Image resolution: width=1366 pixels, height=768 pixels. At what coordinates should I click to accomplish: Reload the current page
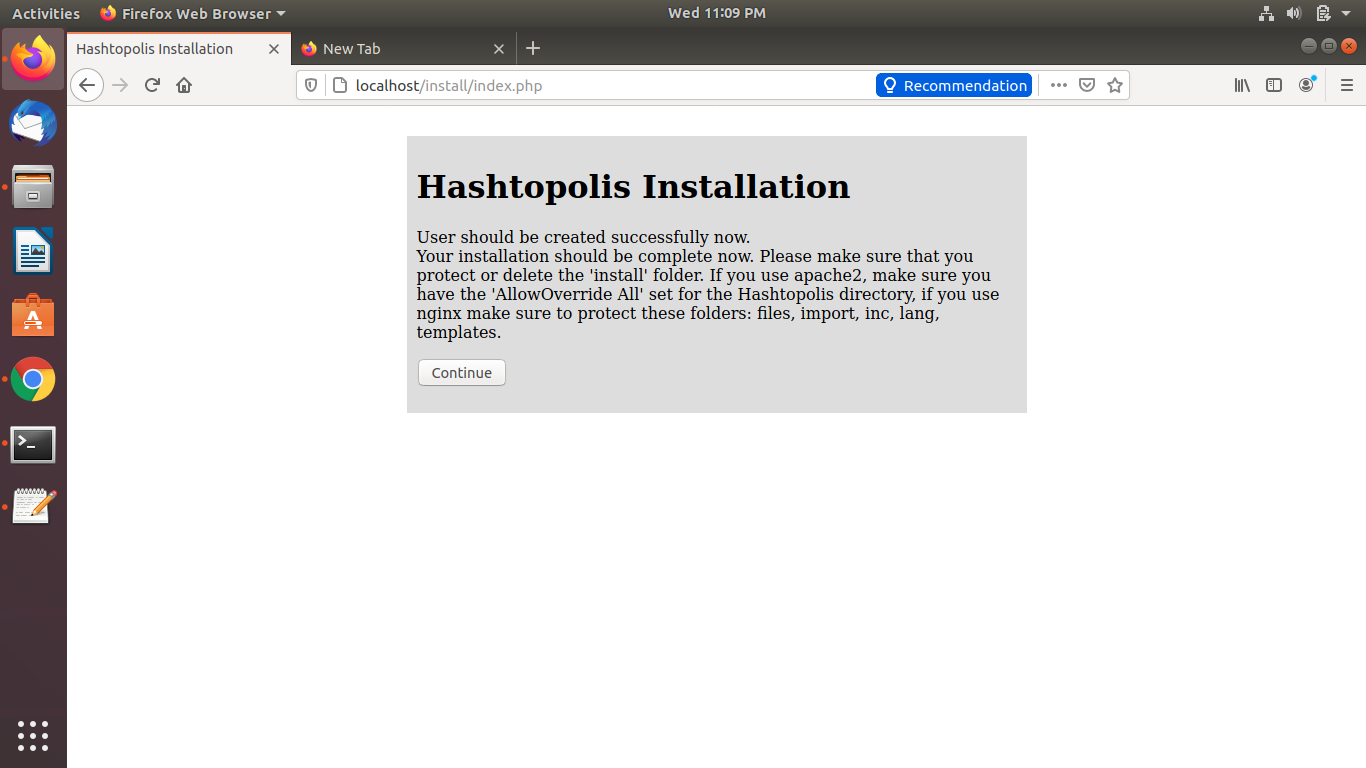tap(152, 85)
